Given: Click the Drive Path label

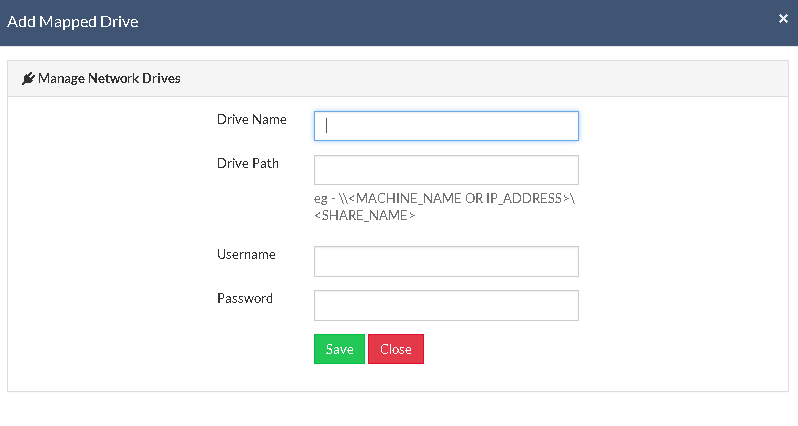Looking at the screenshot, I should (x=248, y=163).
